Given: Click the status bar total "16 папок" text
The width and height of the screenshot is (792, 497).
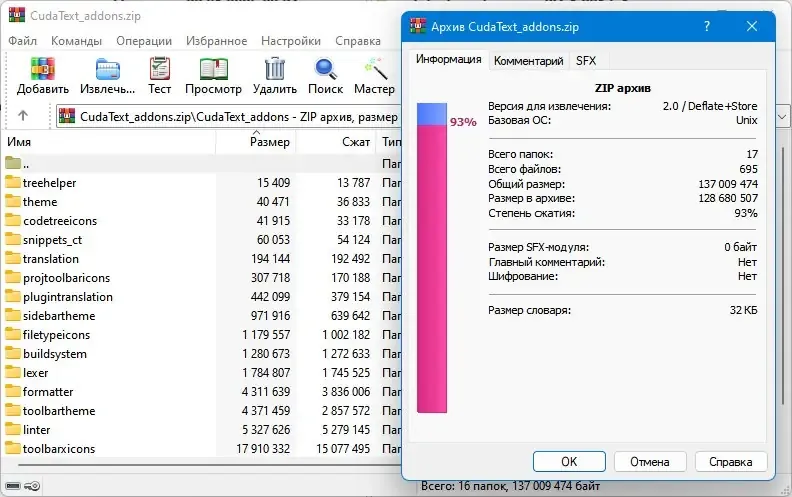Looking at the screenshot, I should 482,486.
